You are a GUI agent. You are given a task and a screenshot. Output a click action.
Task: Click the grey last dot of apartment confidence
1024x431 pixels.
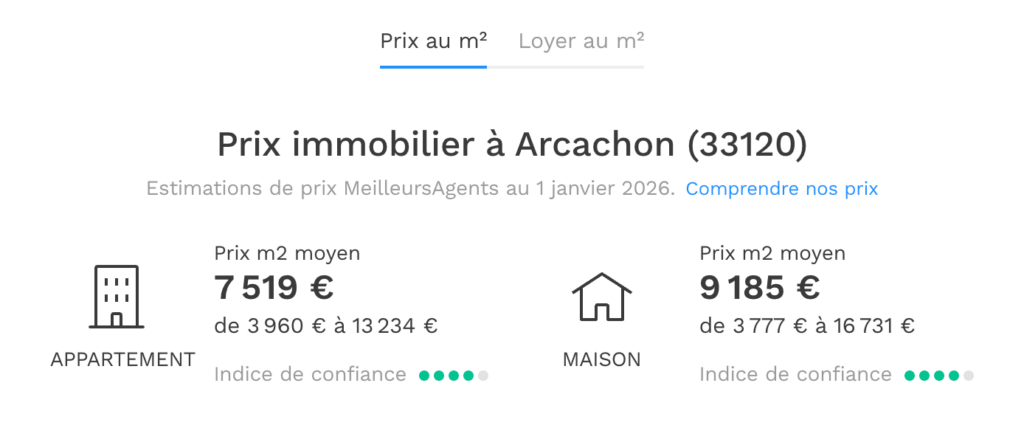483,376
